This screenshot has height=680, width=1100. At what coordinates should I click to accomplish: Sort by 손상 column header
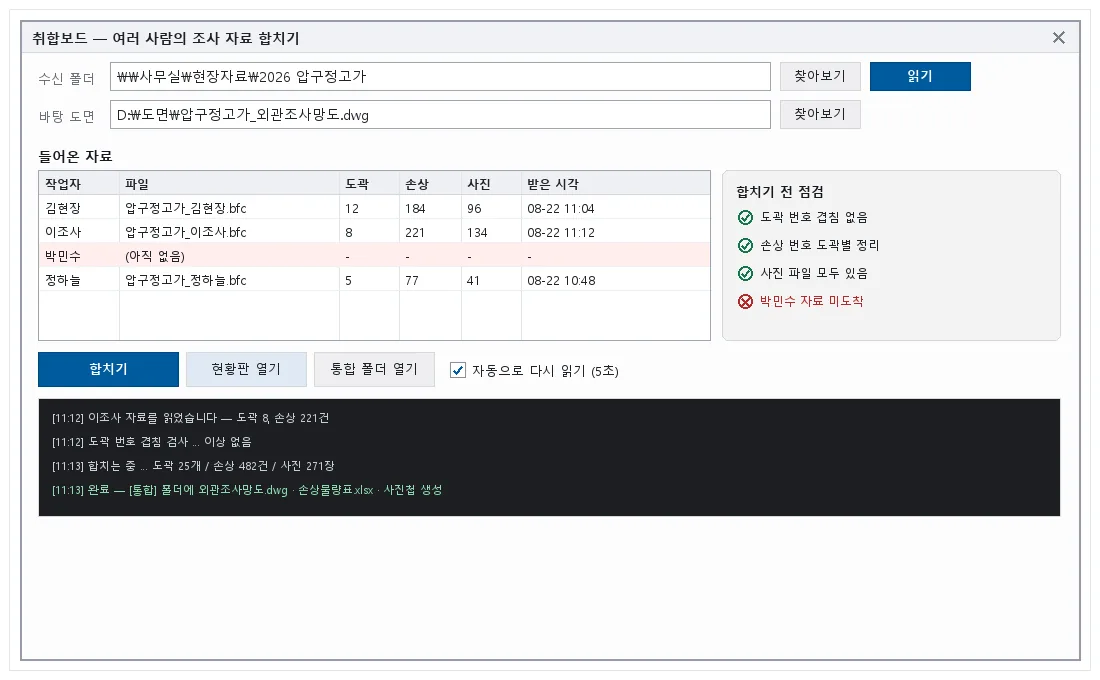tap(430, 184)
